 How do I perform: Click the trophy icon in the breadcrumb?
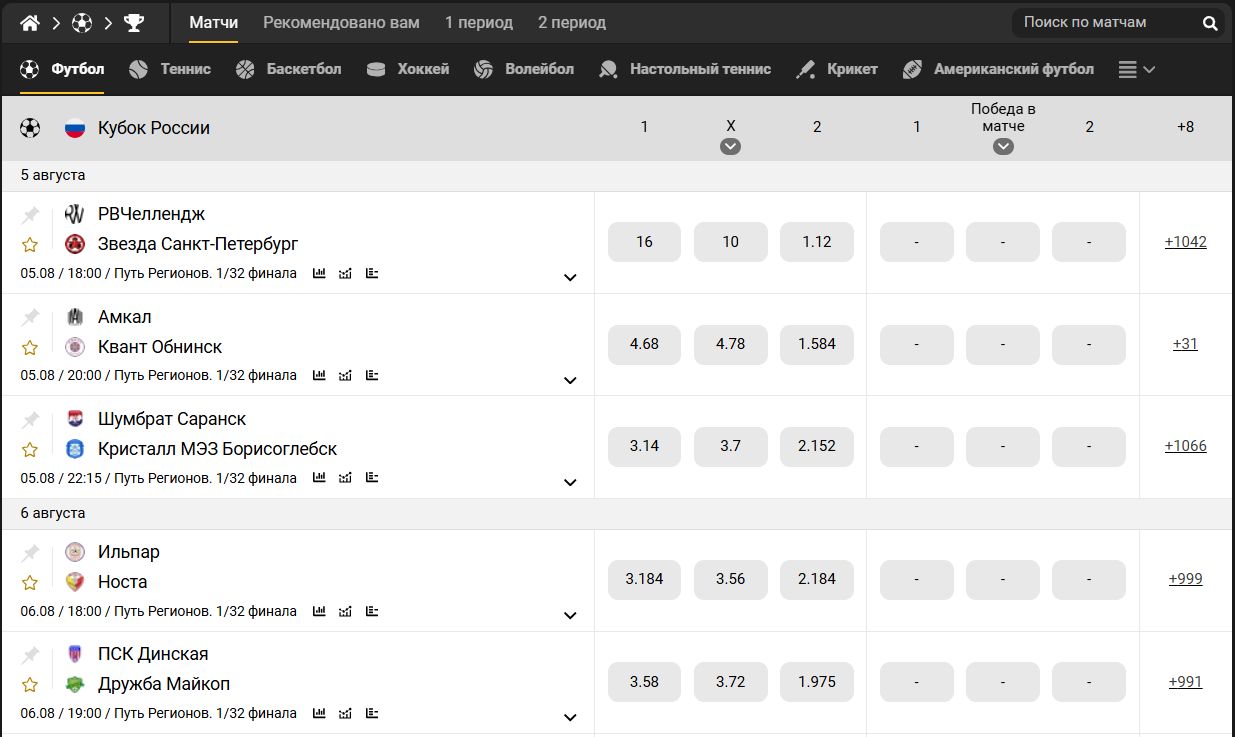pyautogui.click(x=133, y=23)
